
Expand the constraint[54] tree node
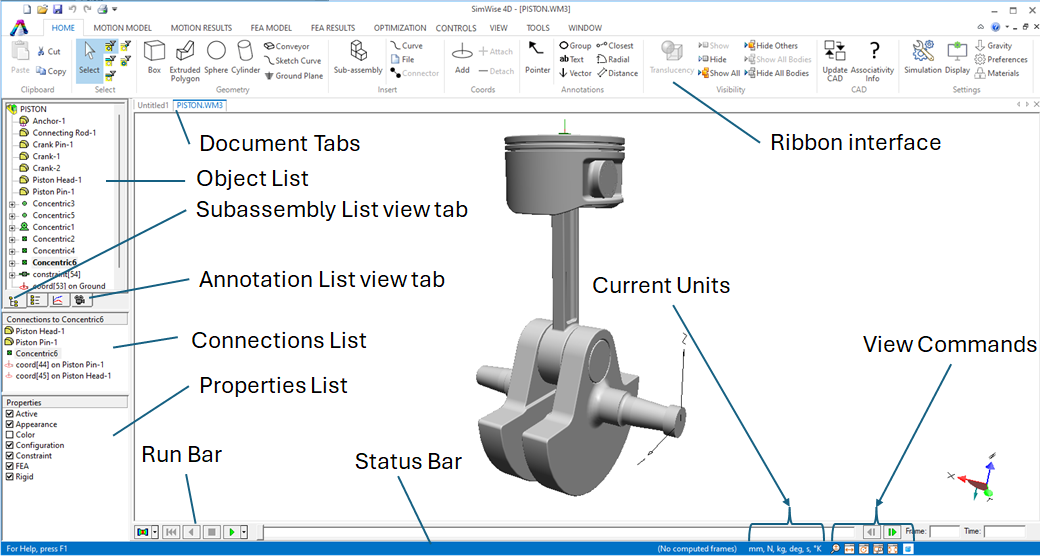tap(11, 275)
